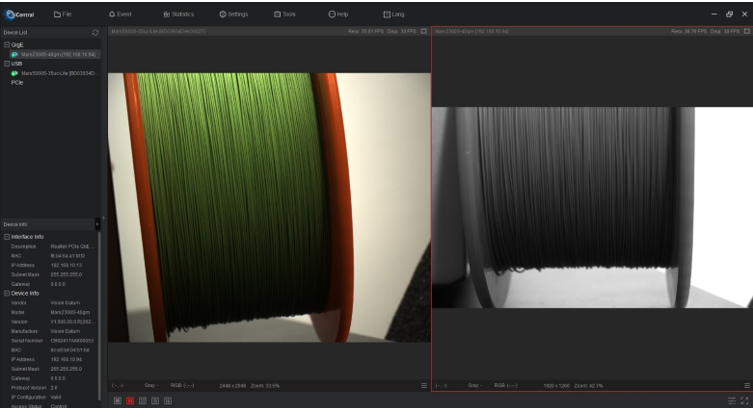
Task: Click the list view icon at bottom right
Action: pyautogui.click(x=731, y=400)
